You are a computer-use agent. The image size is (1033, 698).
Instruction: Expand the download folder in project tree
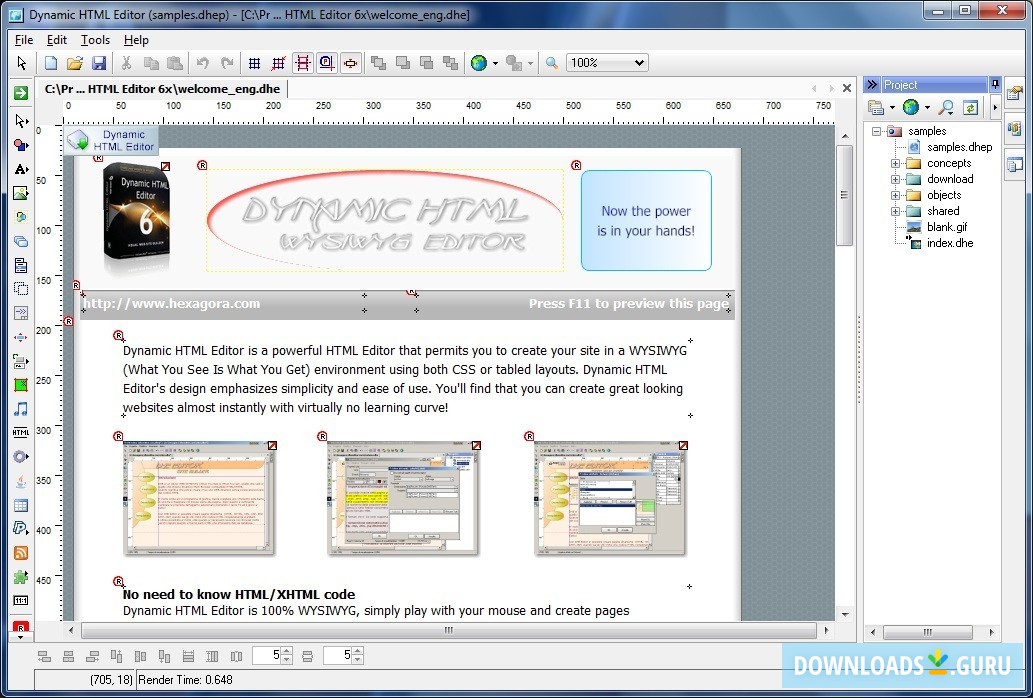(895, 179)
